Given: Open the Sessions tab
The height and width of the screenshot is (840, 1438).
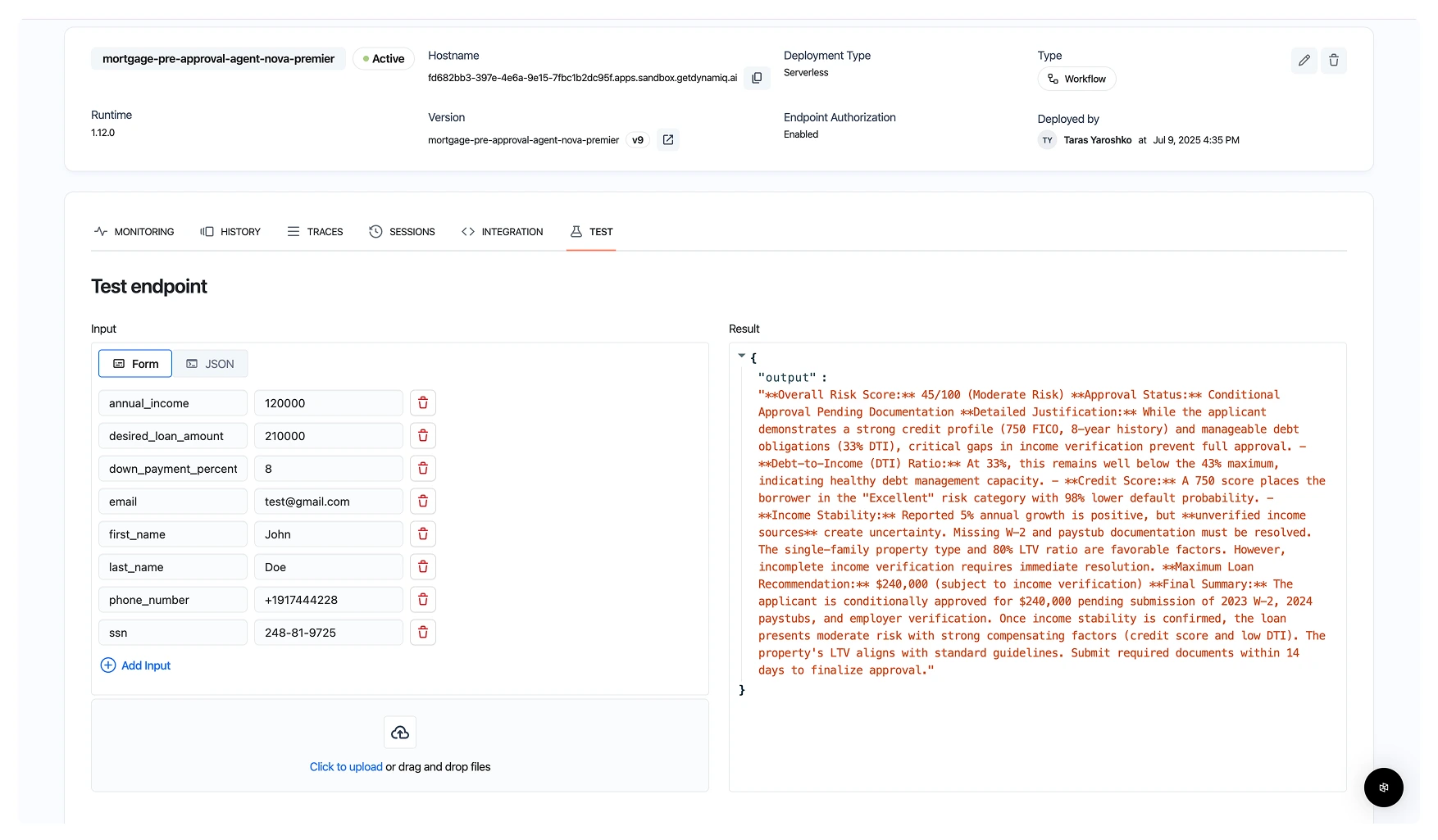Looking at the screenshot, I should tap(402, 232).
